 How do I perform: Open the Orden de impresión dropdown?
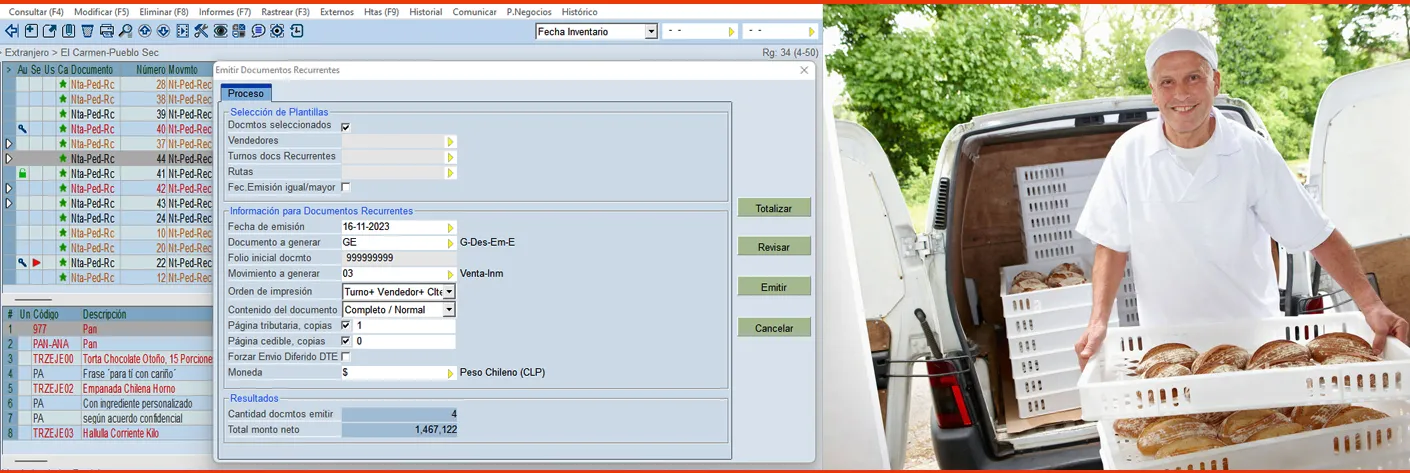(x=449, y=292)
